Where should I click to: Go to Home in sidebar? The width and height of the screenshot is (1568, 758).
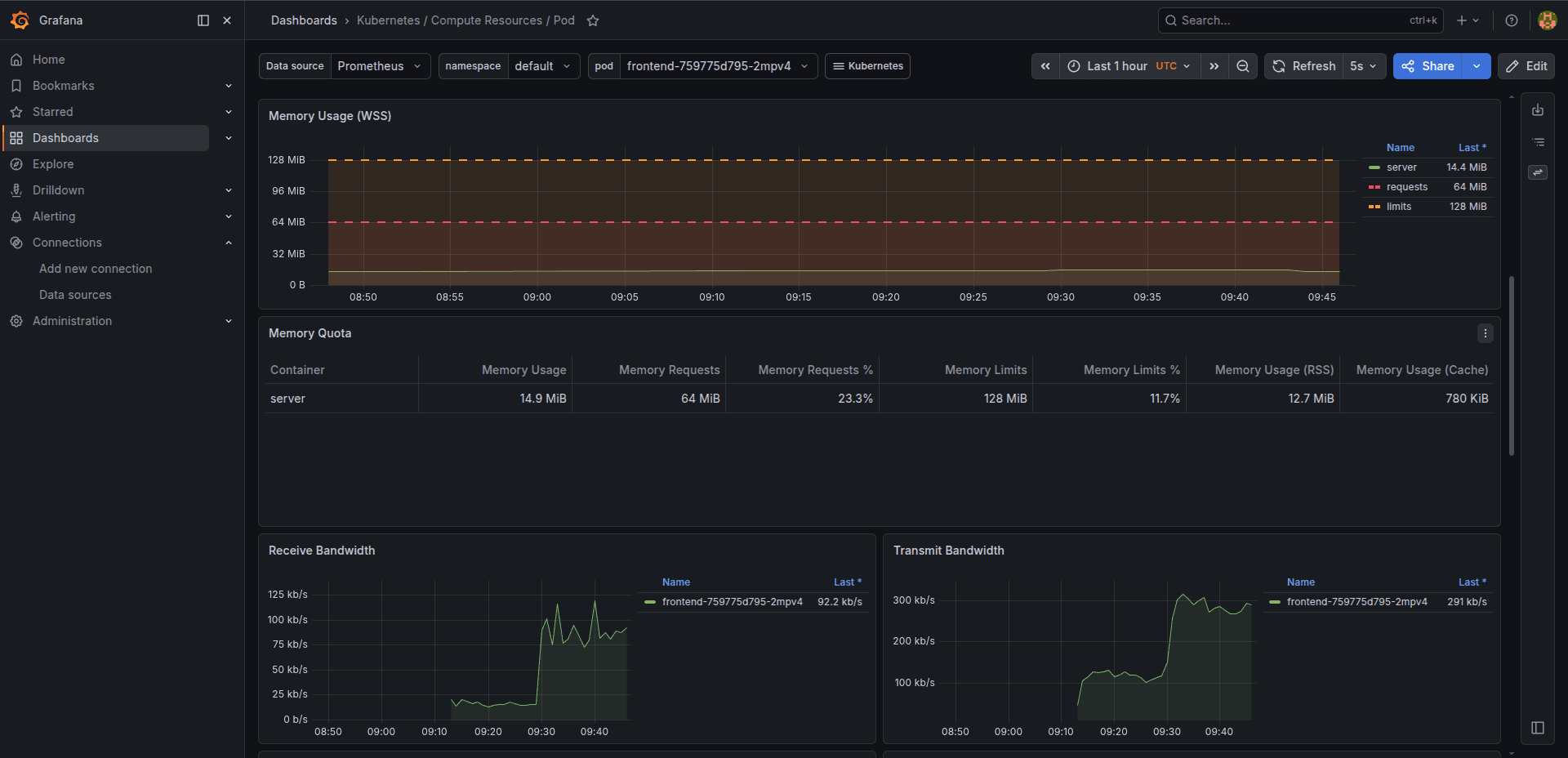tap(49, 60)
